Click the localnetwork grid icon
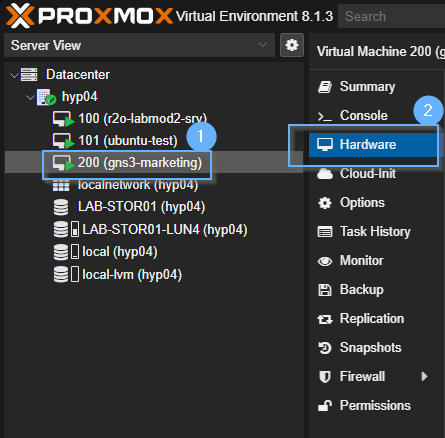445x438 pixels. [61, 185]
